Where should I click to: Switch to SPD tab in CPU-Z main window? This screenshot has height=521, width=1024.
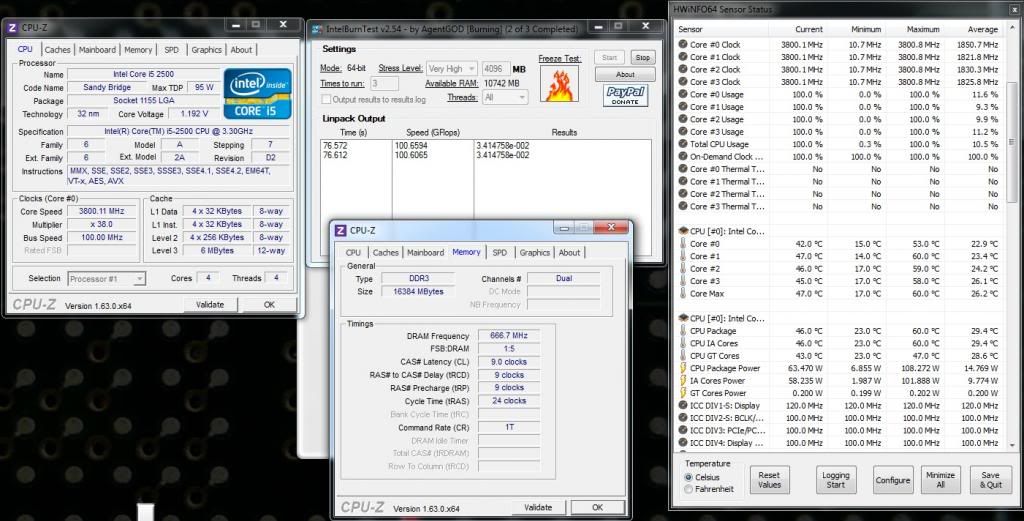tap(171, 50)
